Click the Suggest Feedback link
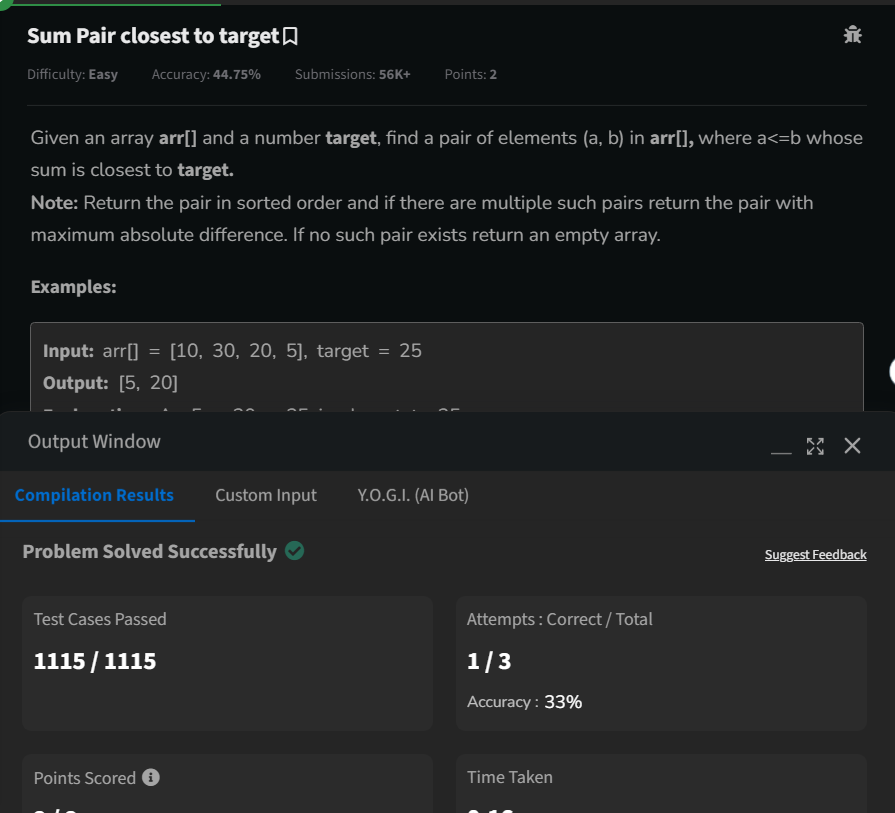This screenshot has width=895, height=813. [815, 554]
